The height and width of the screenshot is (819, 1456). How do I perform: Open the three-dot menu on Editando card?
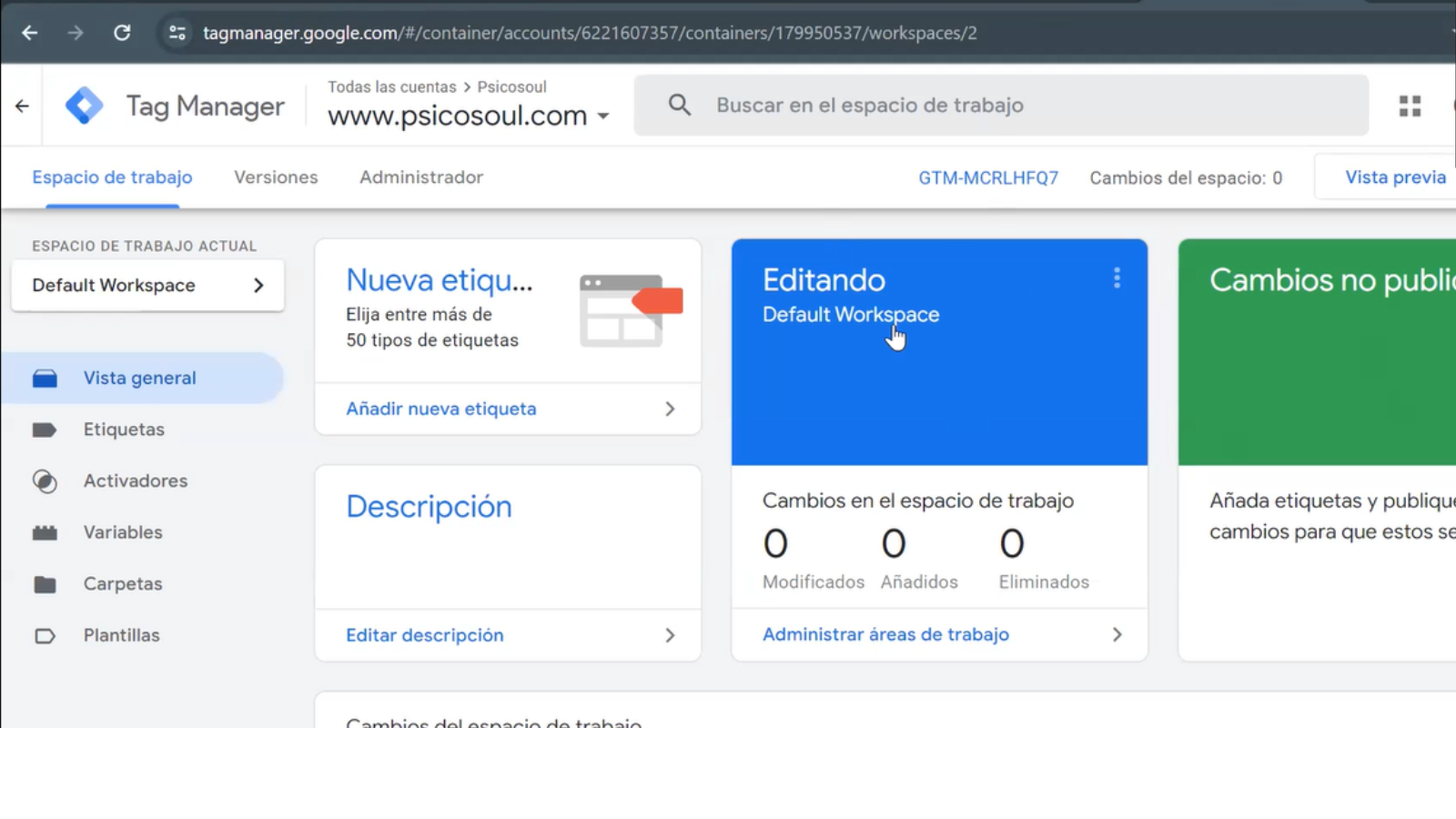click(x=1117, y=278)
